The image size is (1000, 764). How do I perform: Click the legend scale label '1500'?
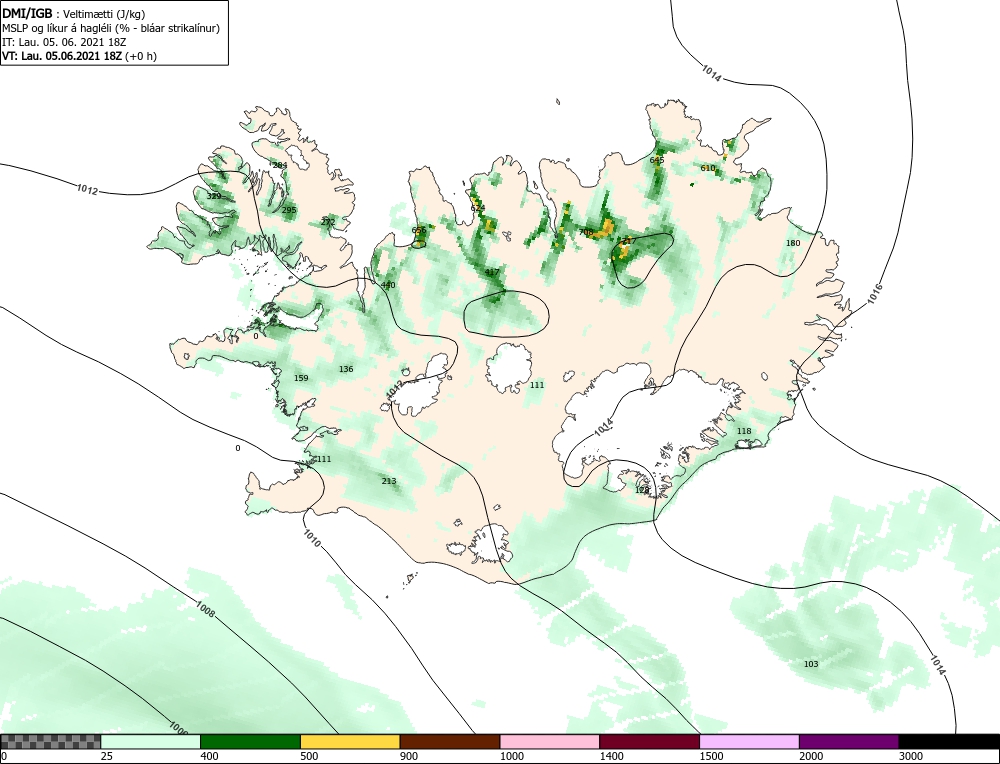point(711,756)
